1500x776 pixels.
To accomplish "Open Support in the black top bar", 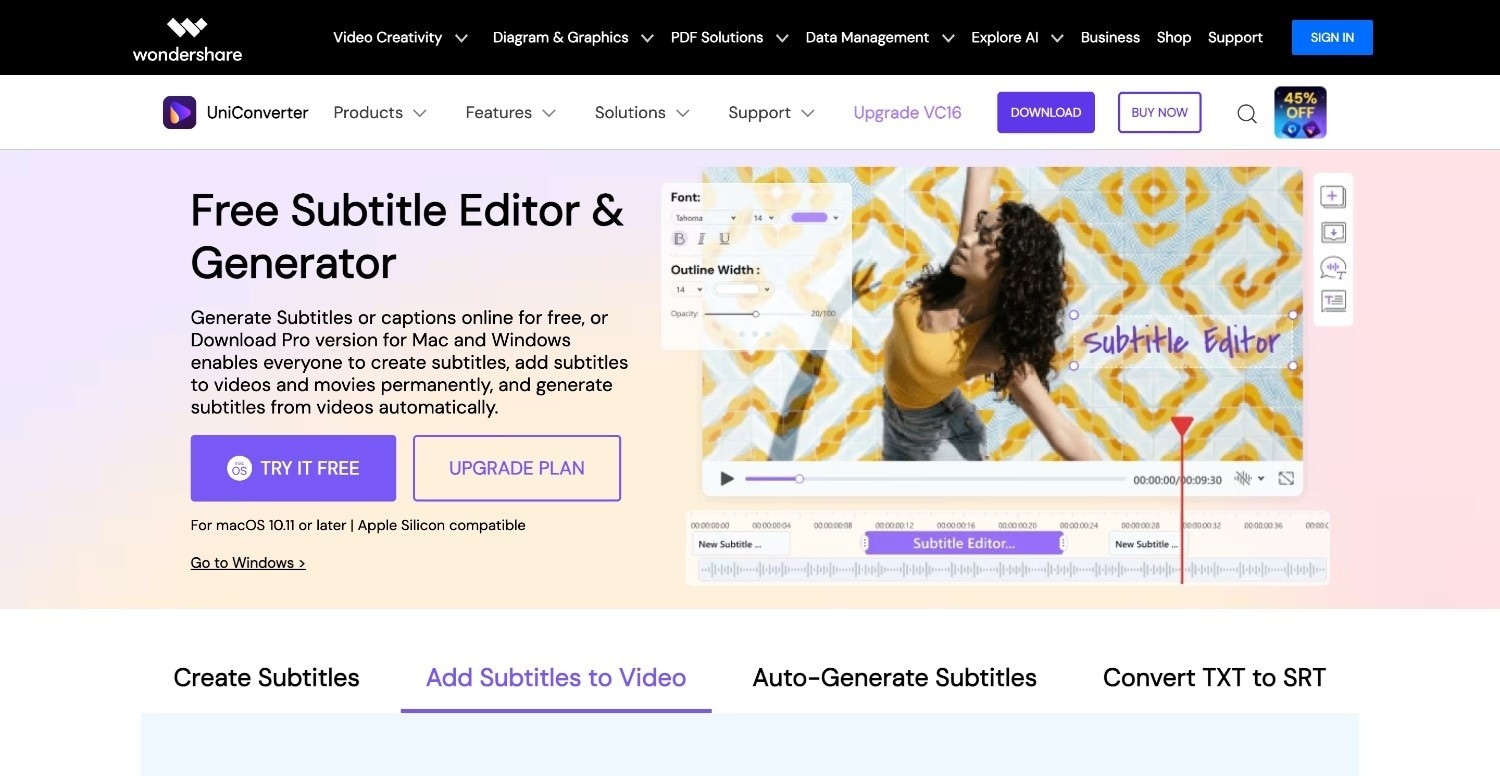I will click(1235, 38).
